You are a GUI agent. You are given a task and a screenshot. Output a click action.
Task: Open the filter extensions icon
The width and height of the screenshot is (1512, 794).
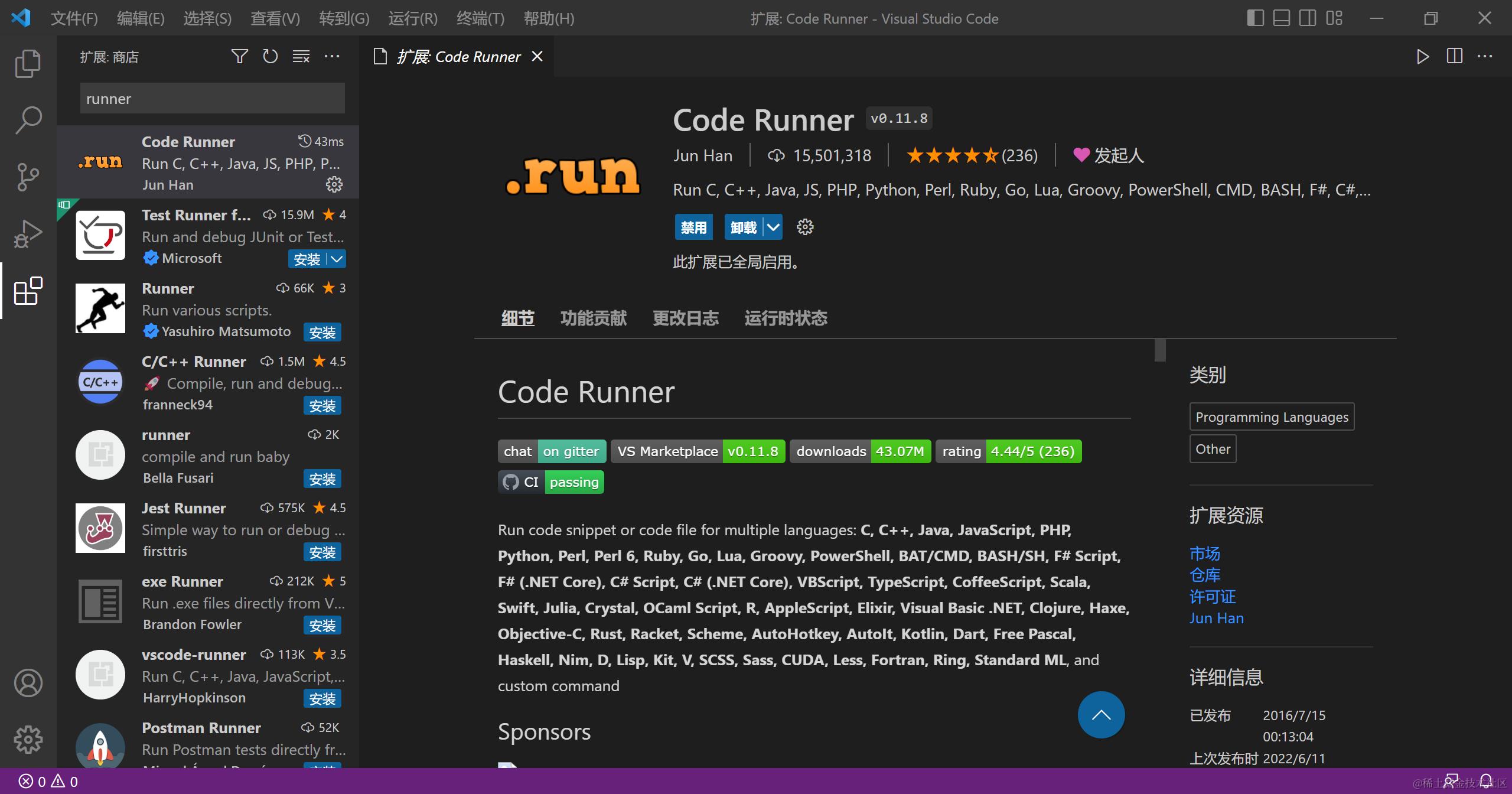pyautogui.click(x=239, y=56)
